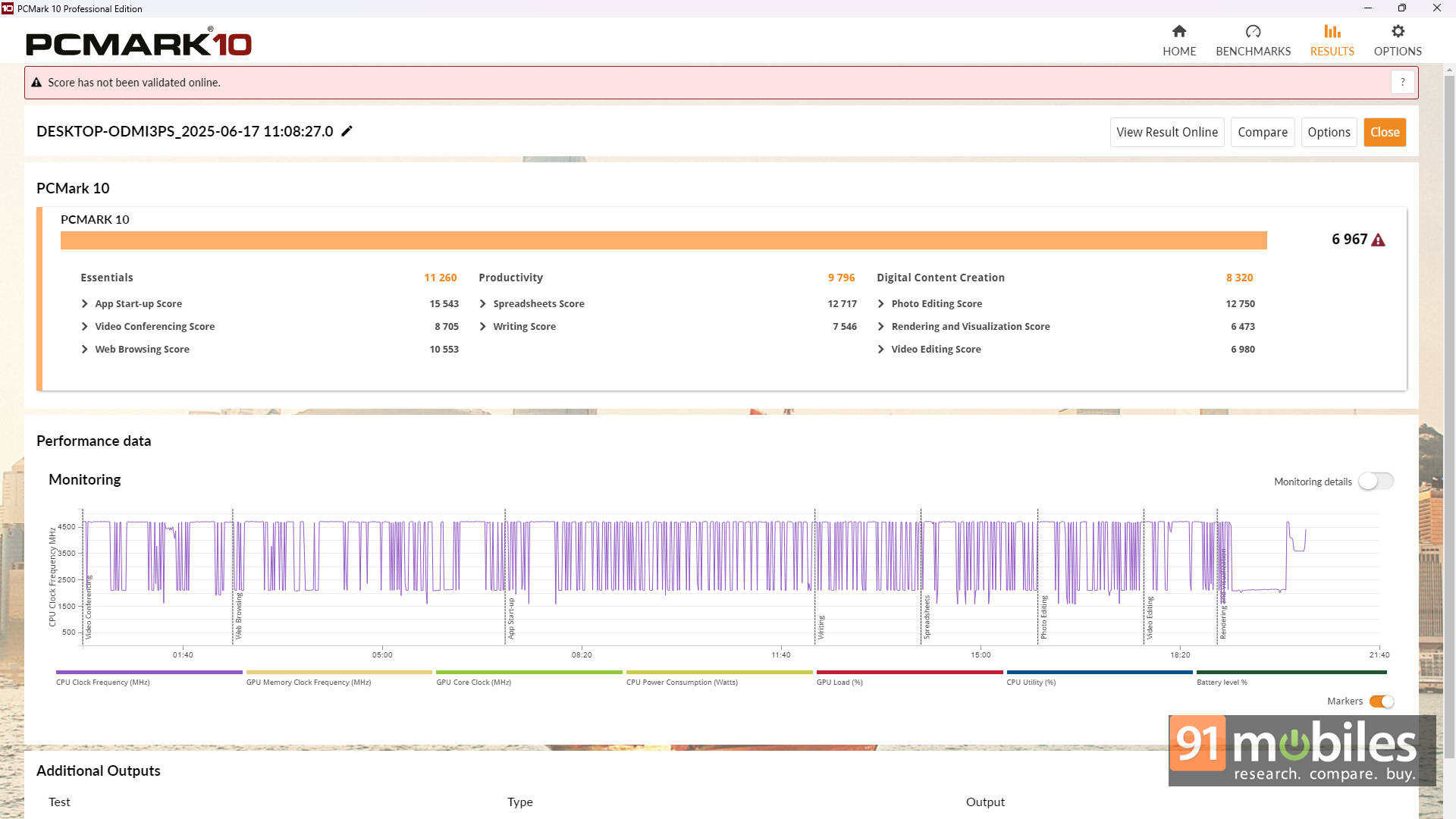Select CPU Power Consumption legend swatch
Screen dimensions: 1456x819
pos(720,672)
